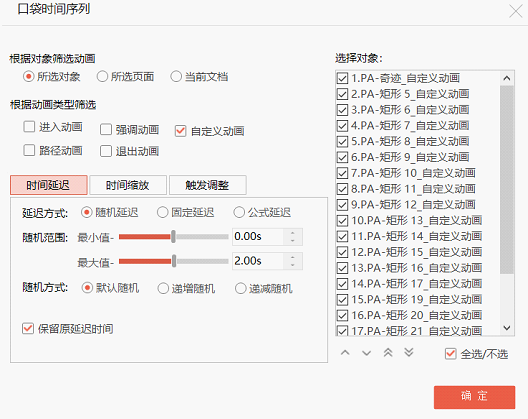Enable the 进入动画 checkbox
The width and height of the screenshot is (528, 419).
[29, 127]
